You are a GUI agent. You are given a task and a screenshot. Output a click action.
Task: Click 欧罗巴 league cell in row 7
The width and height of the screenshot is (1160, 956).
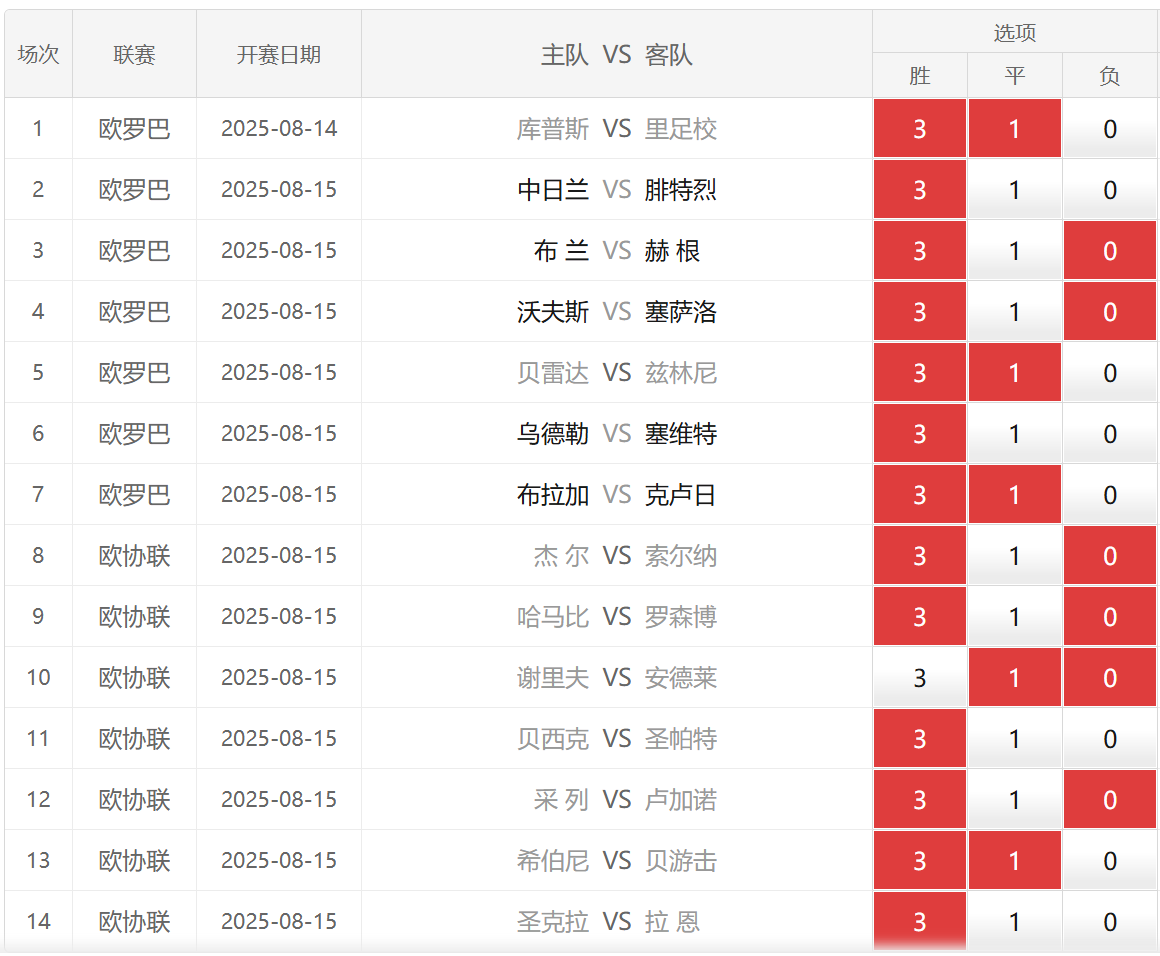coord(135,494)
